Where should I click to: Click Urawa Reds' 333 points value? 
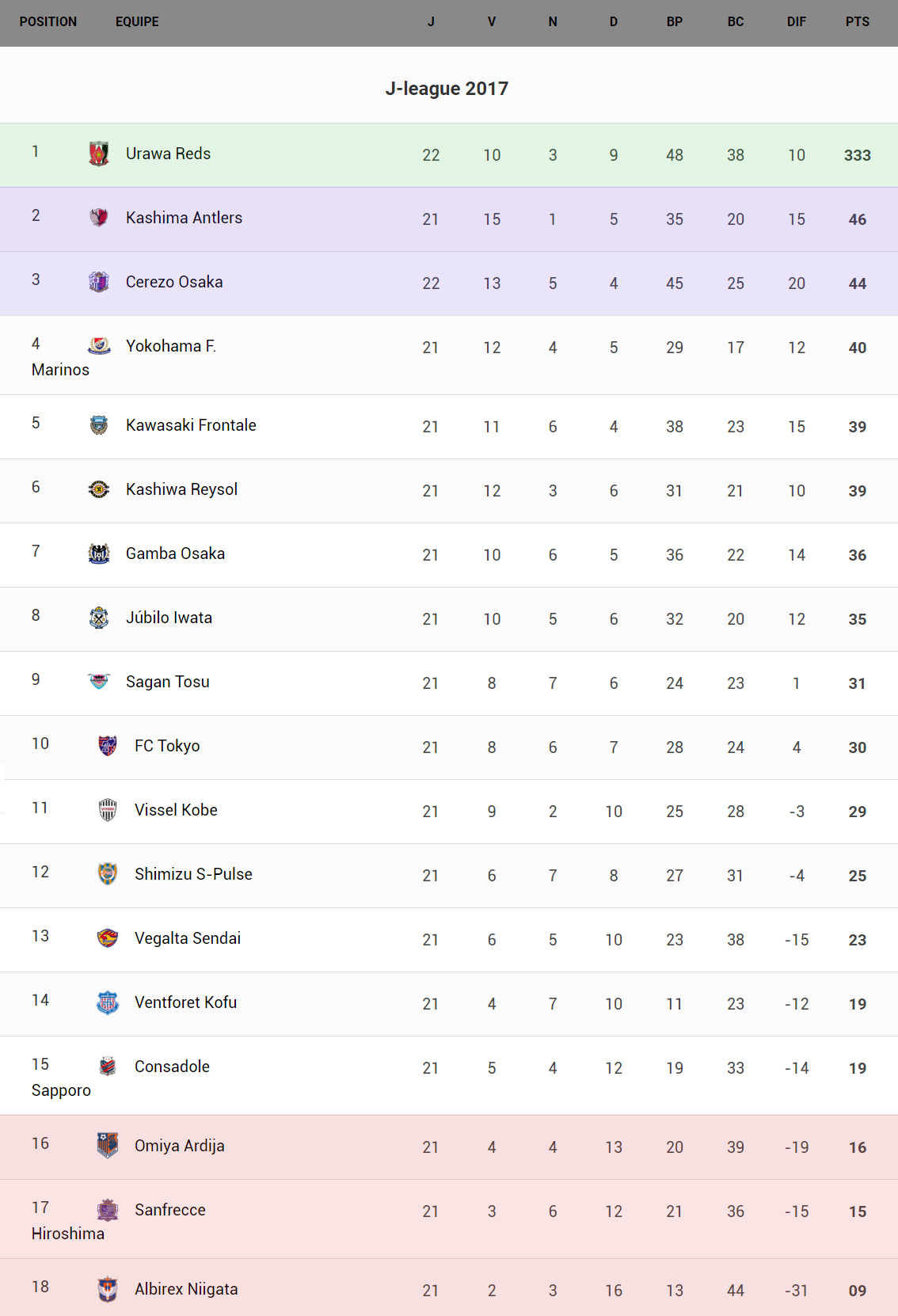(857, 155)
